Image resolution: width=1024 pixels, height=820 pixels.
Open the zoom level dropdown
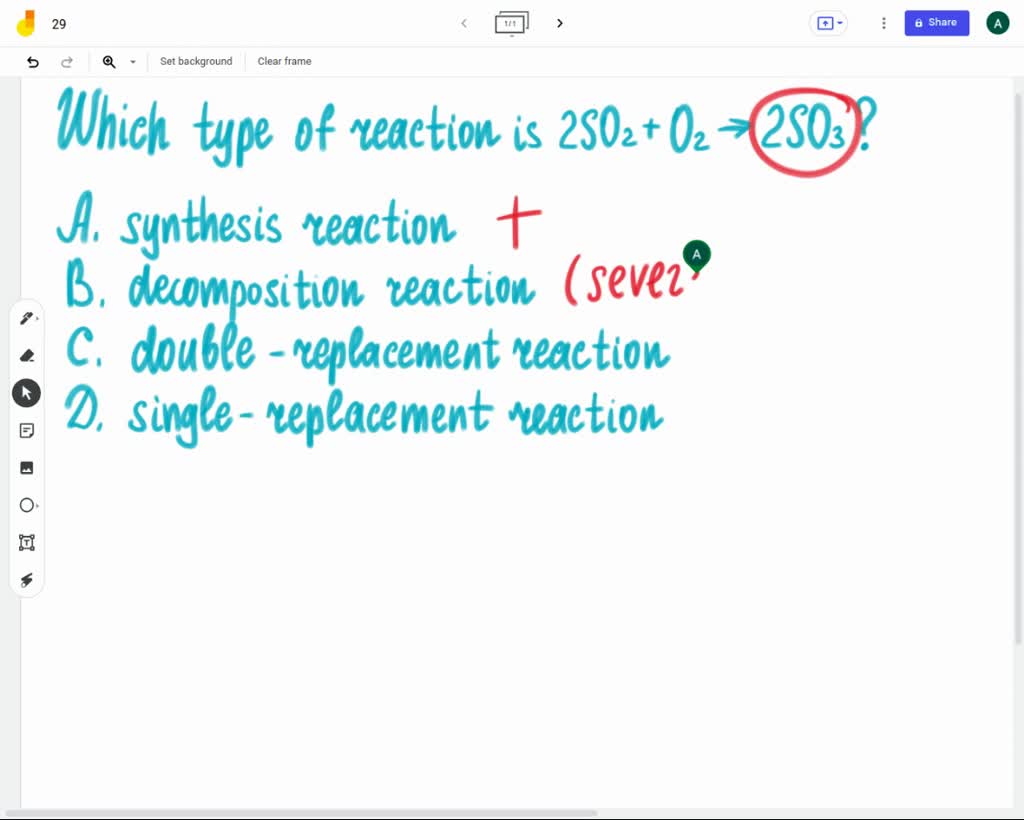coord(132,62)
